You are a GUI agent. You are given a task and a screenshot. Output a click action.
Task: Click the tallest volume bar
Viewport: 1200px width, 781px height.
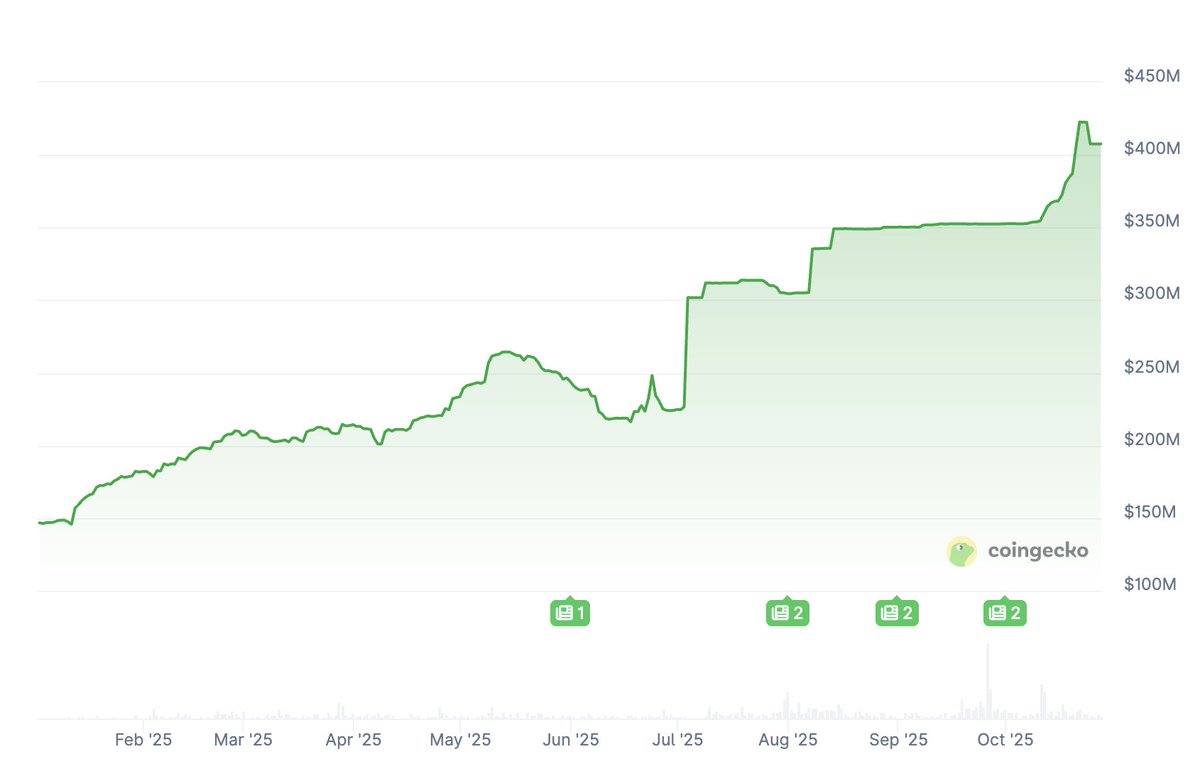click(x=988, y=680)
